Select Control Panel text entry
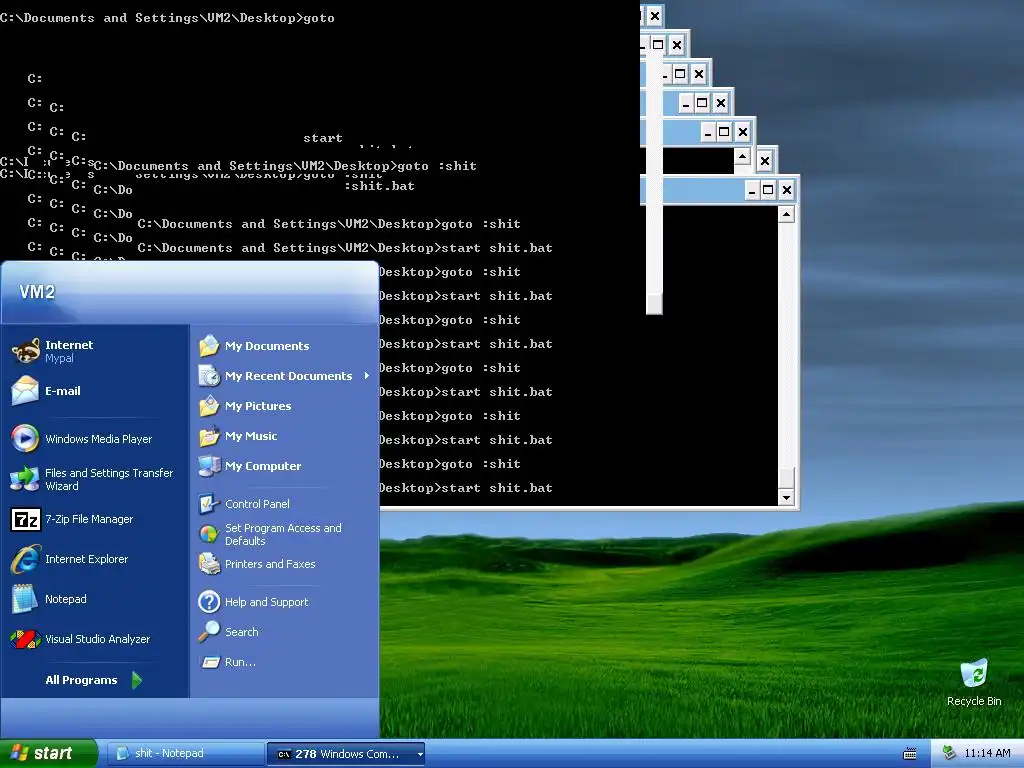Viewport: 1024px width, 768px height. [x=257, y=504]
